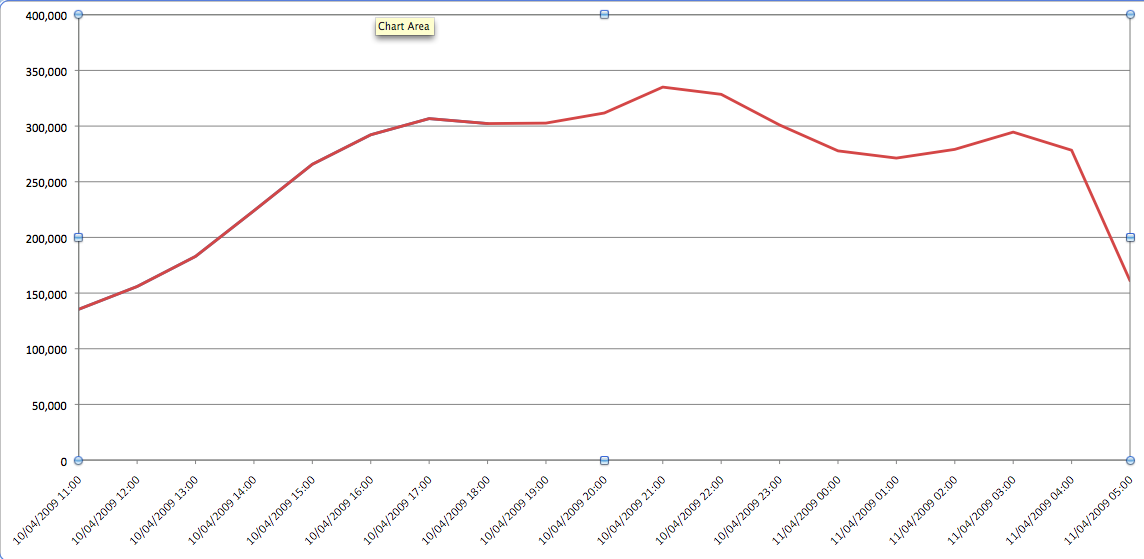Screen dimensions: 1144x559
Task: Click the series peak at 21:00
Action: pyautogui.click(x=662, y=87)
